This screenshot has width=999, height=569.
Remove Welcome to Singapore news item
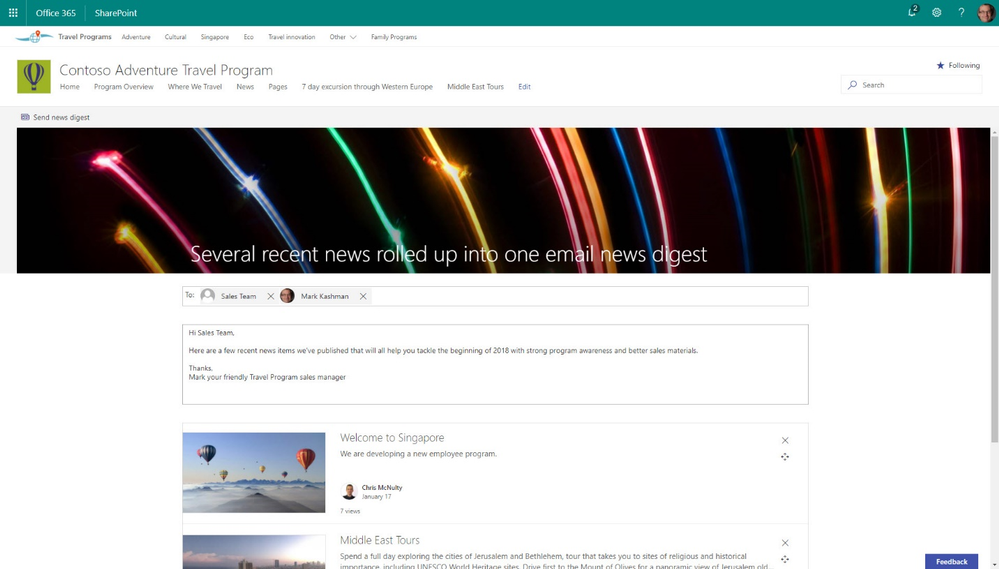(x=785, y=440)
